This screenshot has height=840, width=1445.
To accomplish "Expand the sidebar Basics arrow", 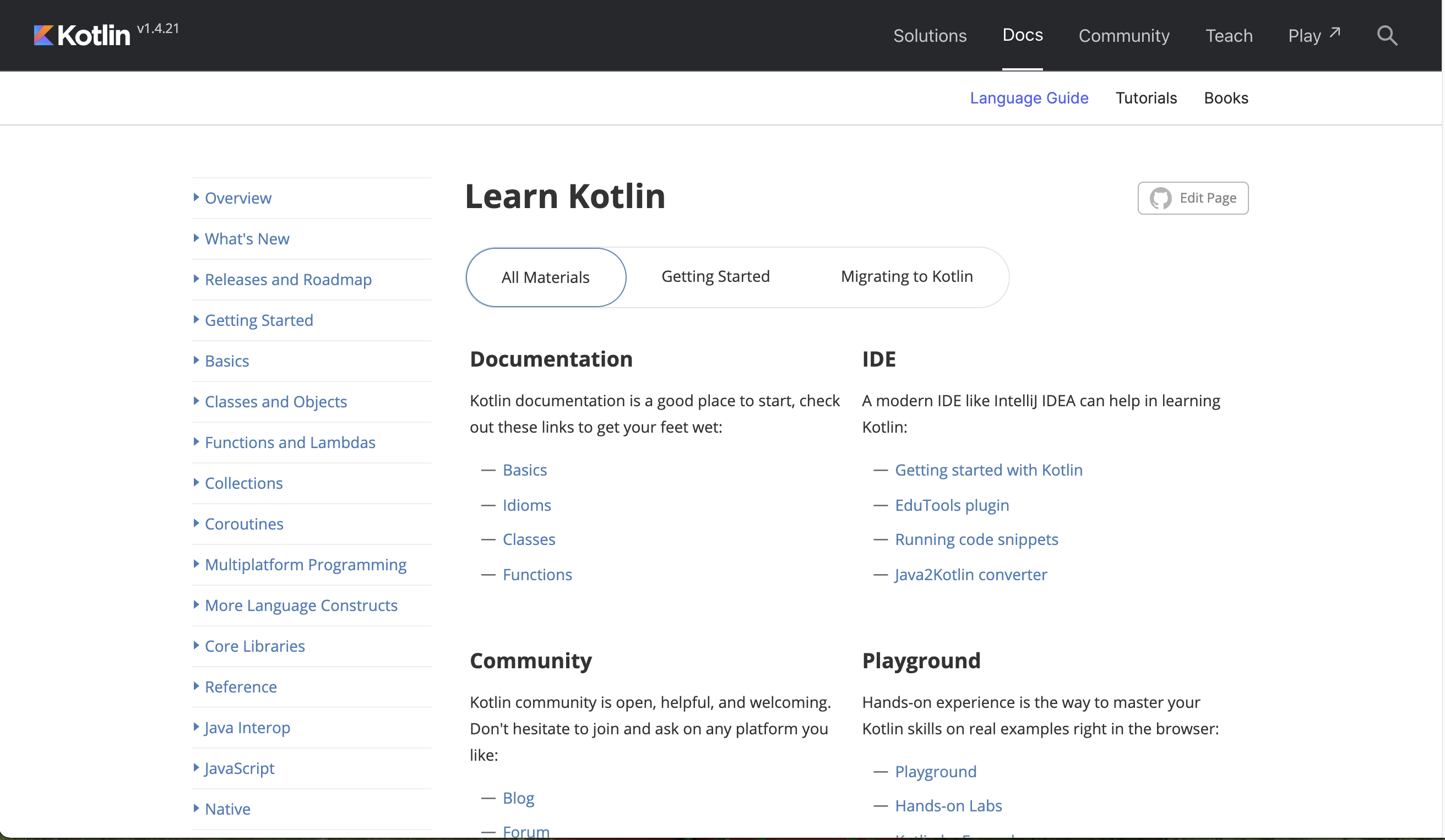I will pyautogui.click(x=196, y=361).
